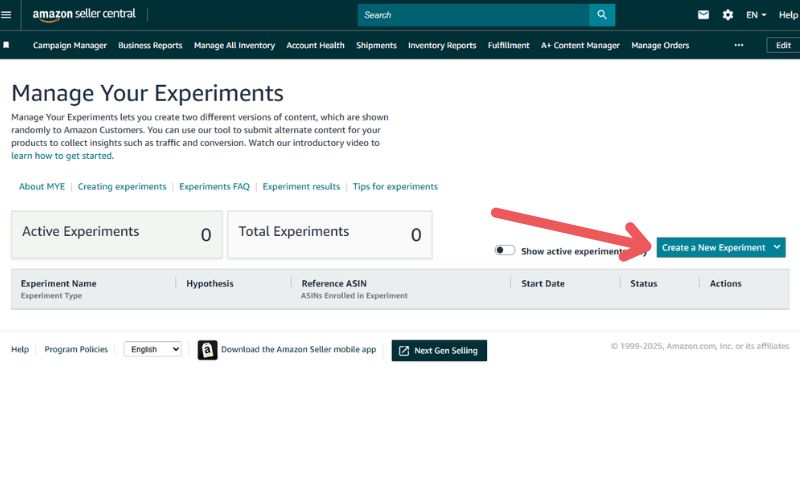Click the Start Date column header

click(543, 283)
